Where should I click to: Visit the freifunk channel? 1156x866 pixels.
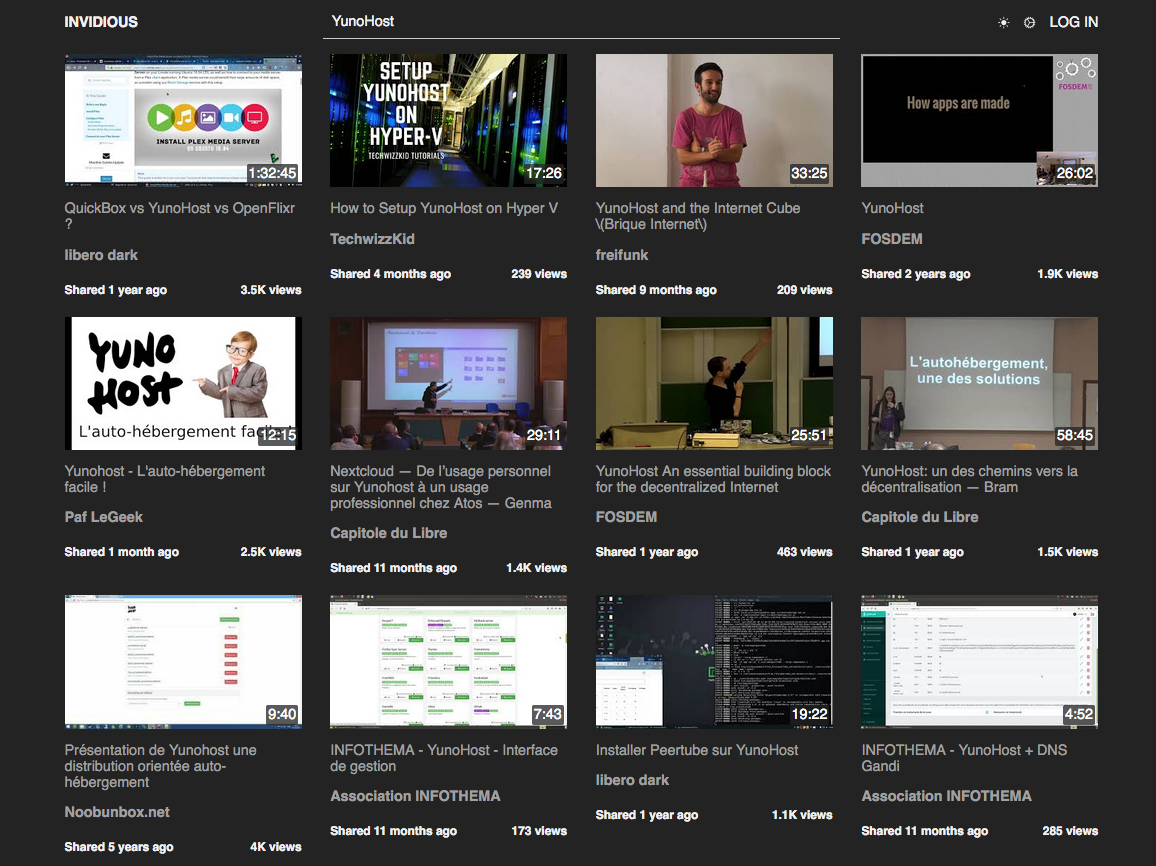pos(621,255)
